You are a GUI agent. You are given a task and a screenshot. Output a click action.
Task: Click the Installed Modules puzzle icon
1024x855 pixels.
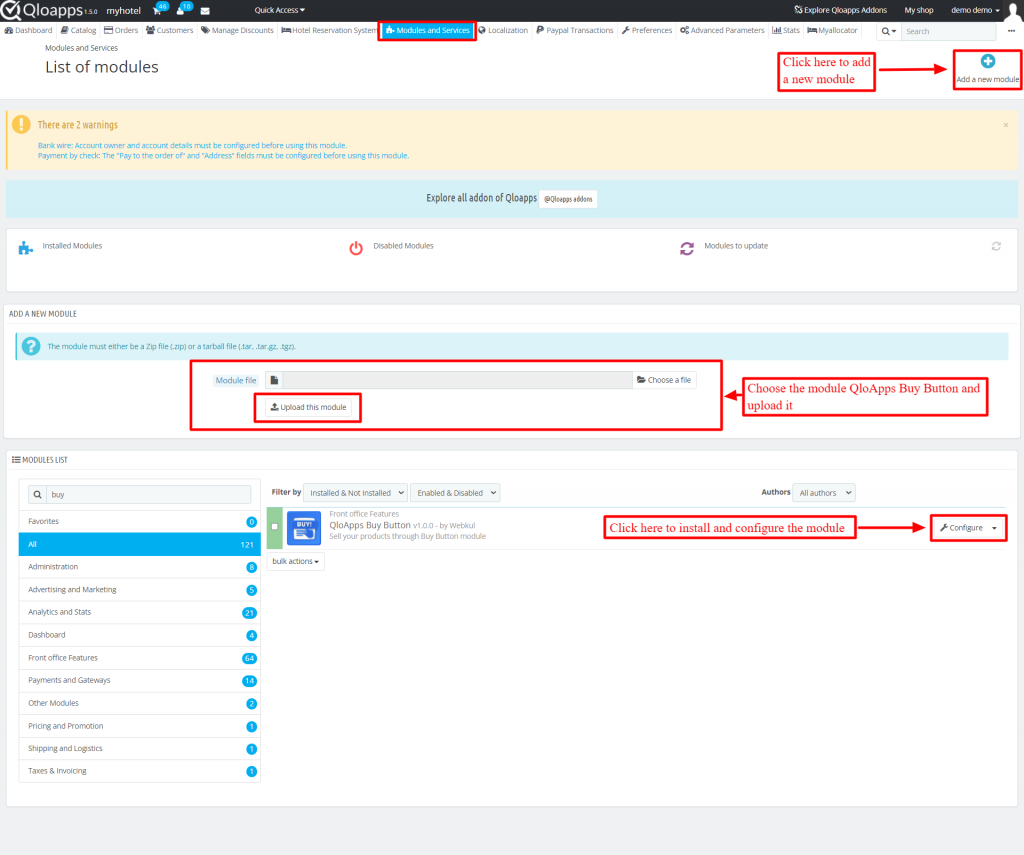(x=25, y=248)
